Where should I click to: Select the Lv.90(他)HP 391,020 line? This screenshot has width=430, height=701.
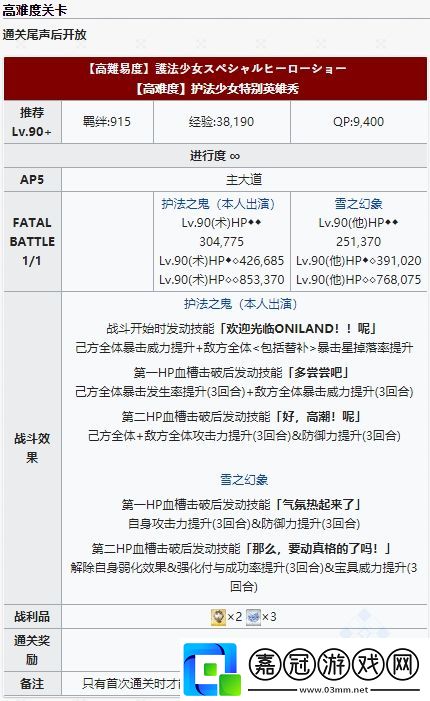click(358, 261)
